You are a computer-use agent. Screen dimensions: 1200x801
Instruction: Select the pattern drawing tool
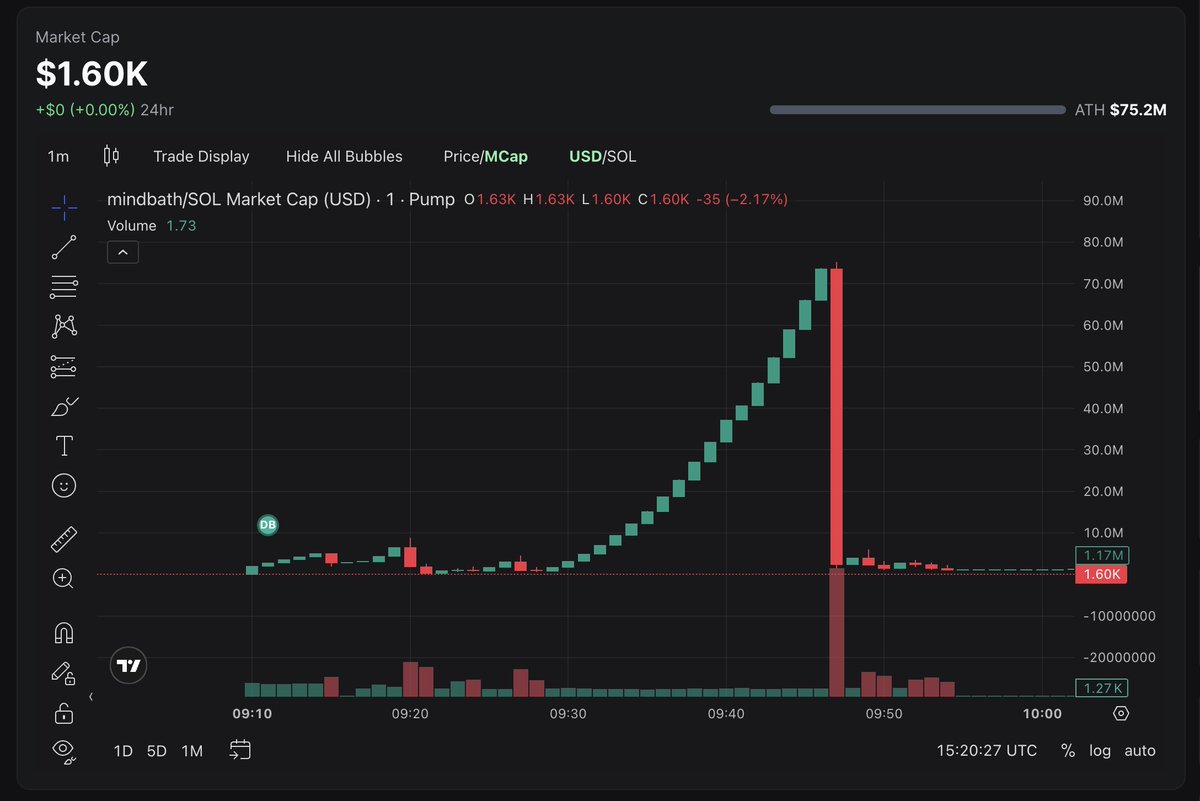pyautogui.click(x=64, y=326)
